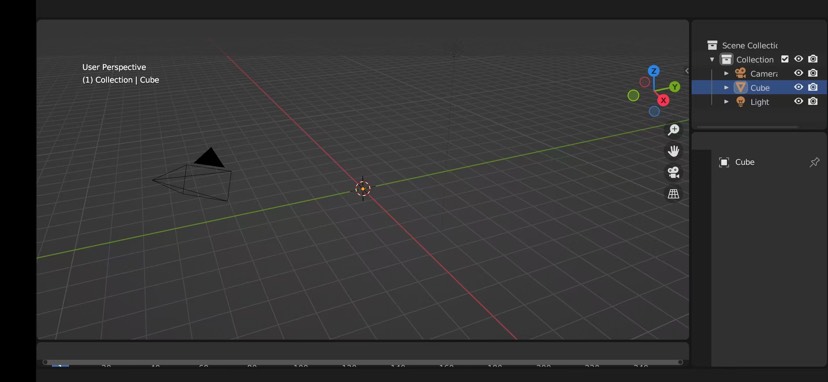
Task: Select the Camera row label in outliner
Action: pos(764,73)
